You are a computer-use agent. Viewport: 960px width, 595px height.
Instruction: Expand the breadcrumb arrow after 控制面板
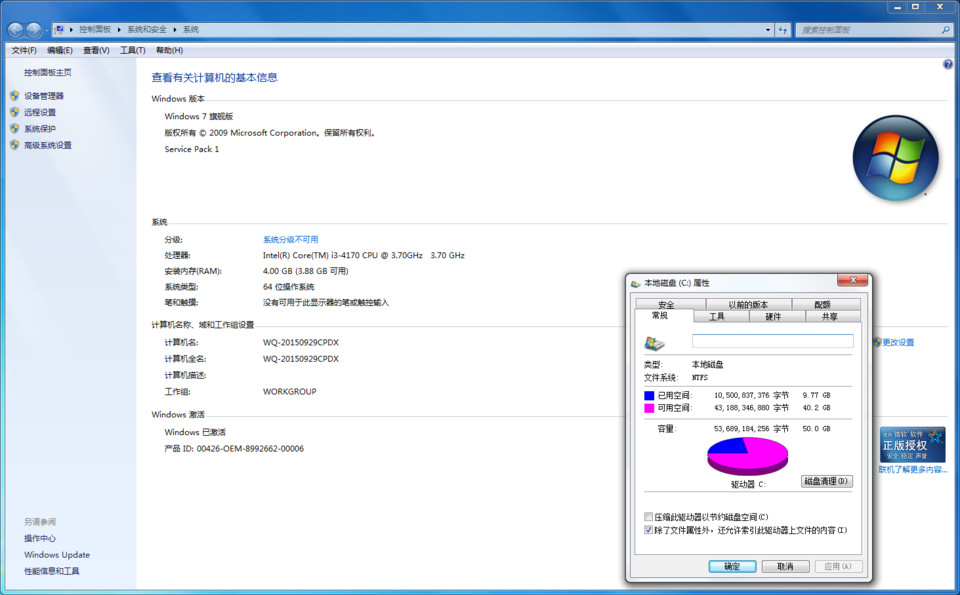point(119,29)
